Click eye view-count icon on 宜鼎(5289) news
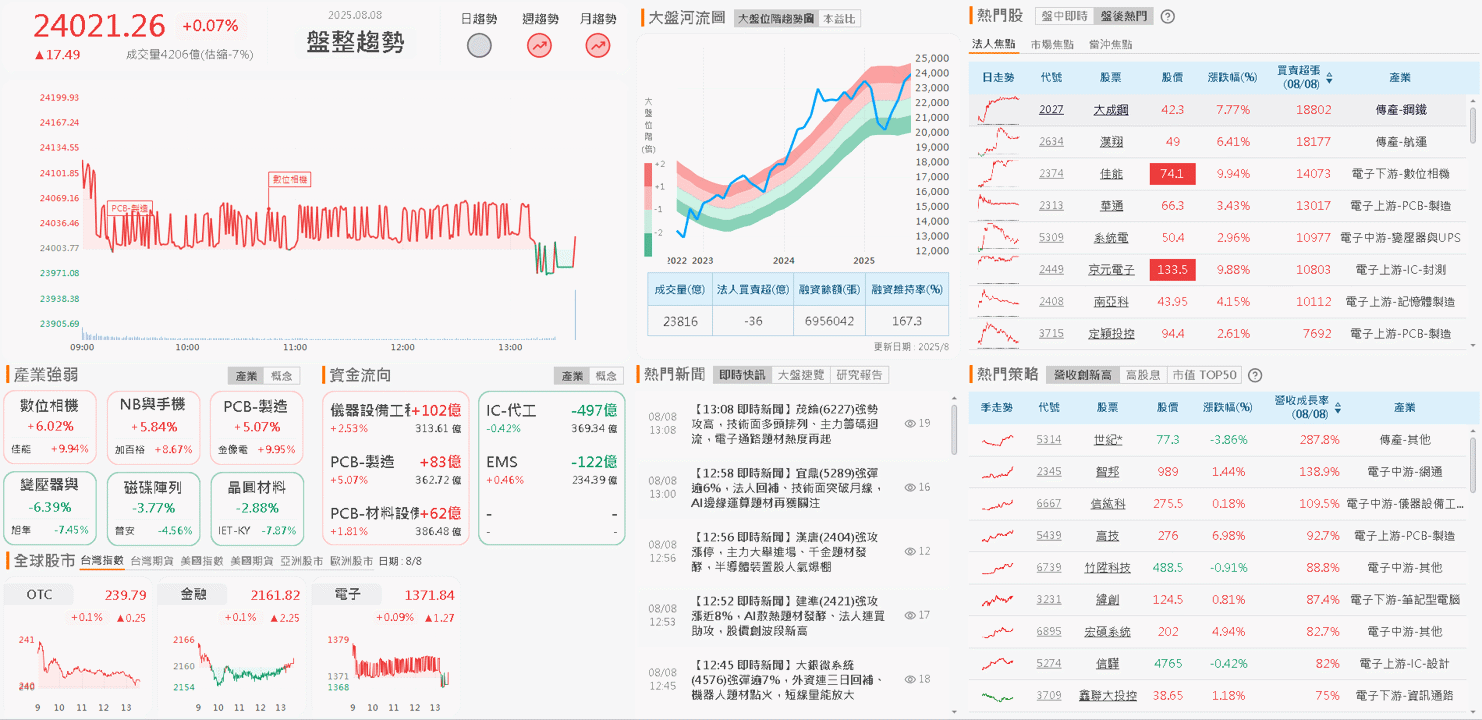1482x720 pixels. [910, 487]
